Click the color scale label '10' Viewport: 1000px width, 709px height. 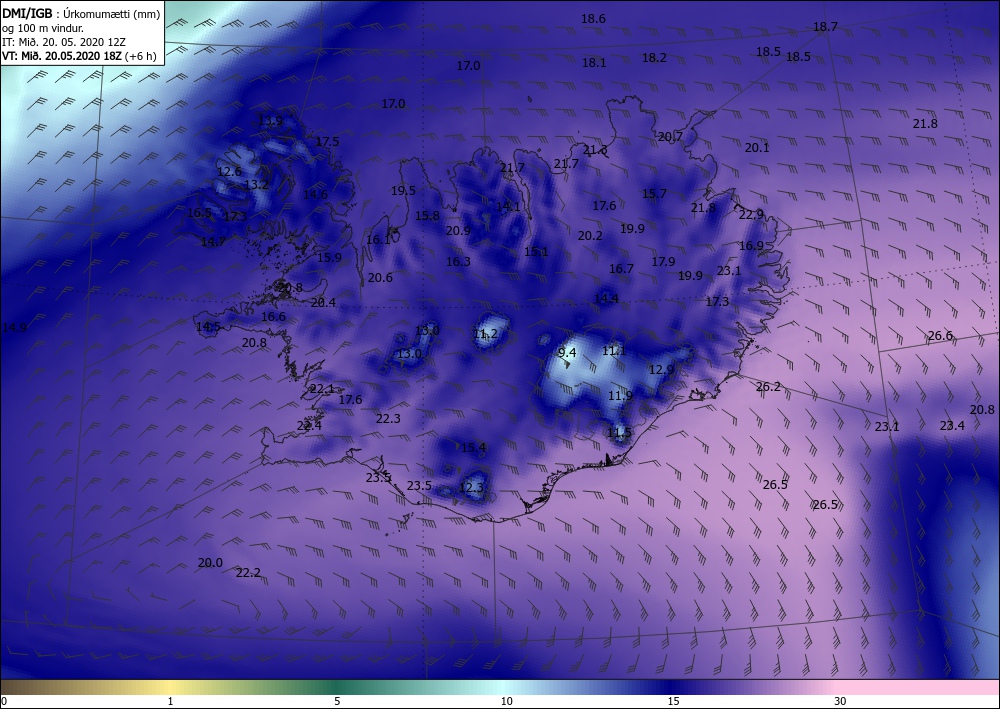[506, 701]
